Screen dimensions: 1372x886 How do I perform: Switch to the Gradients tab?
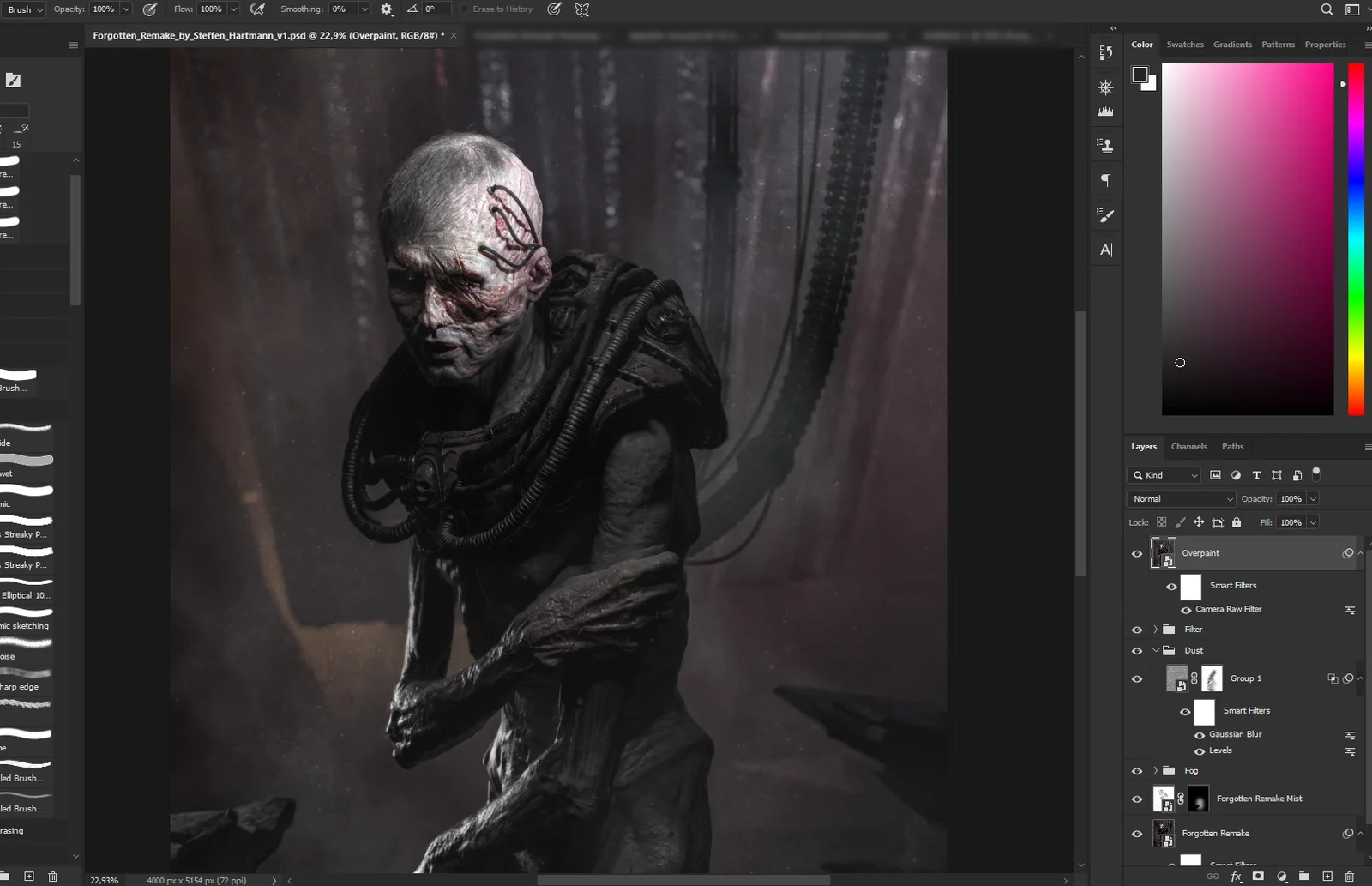pos(1232,44)
